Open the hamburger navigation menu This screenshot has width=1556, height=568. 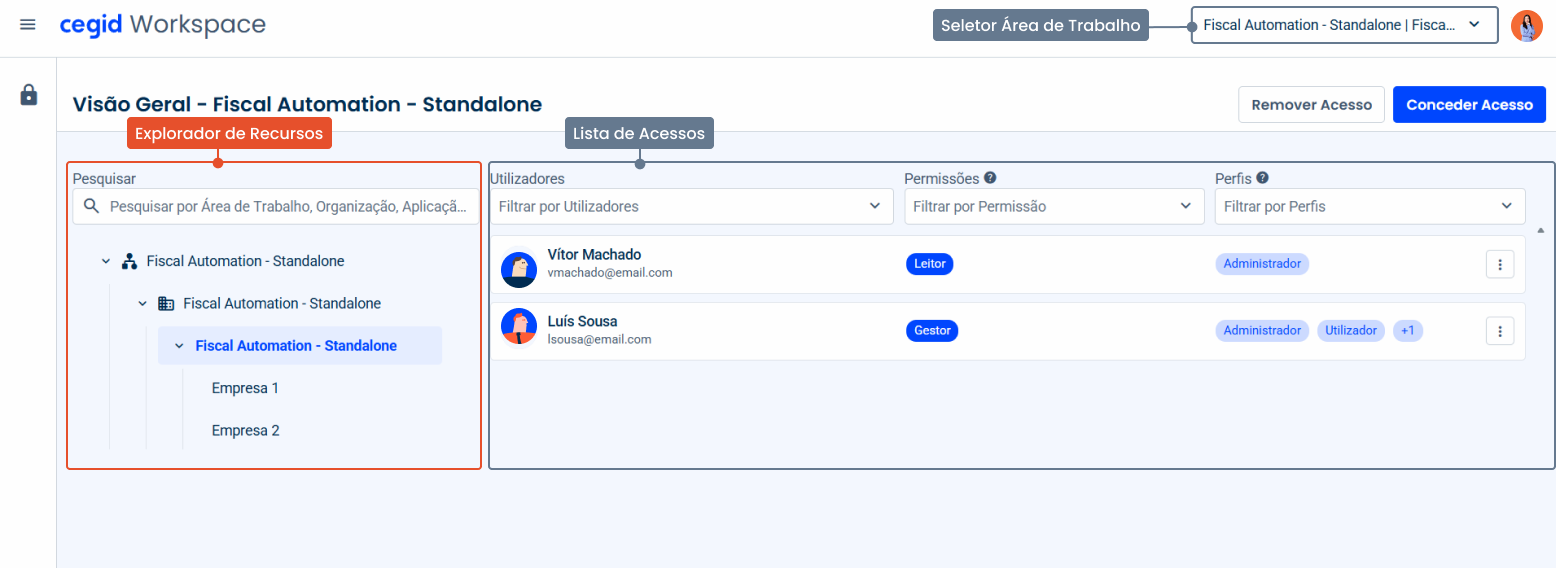pos(28,25)
